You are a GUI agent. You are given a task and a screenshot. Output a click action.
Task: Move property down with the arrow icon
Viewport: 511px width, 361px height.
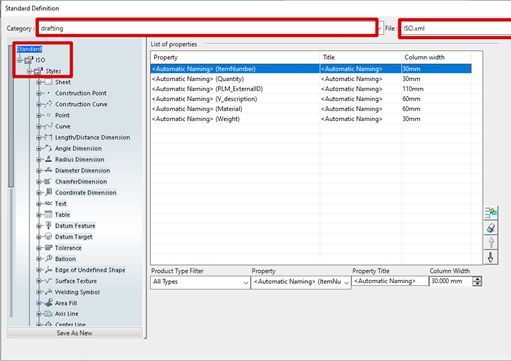(491, 257)
